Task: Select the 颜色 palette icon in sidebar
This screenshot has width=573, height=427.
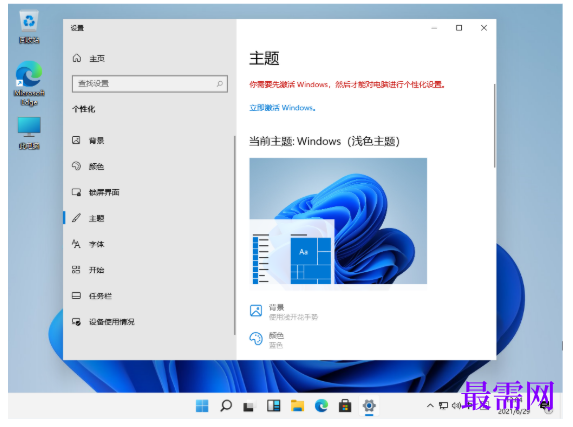Action: click(76, 166)
